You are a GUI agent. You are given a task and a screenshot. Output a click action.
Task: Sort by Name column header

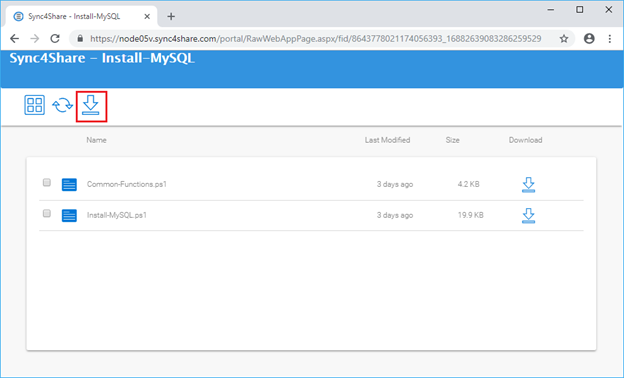tap(96, 140)
